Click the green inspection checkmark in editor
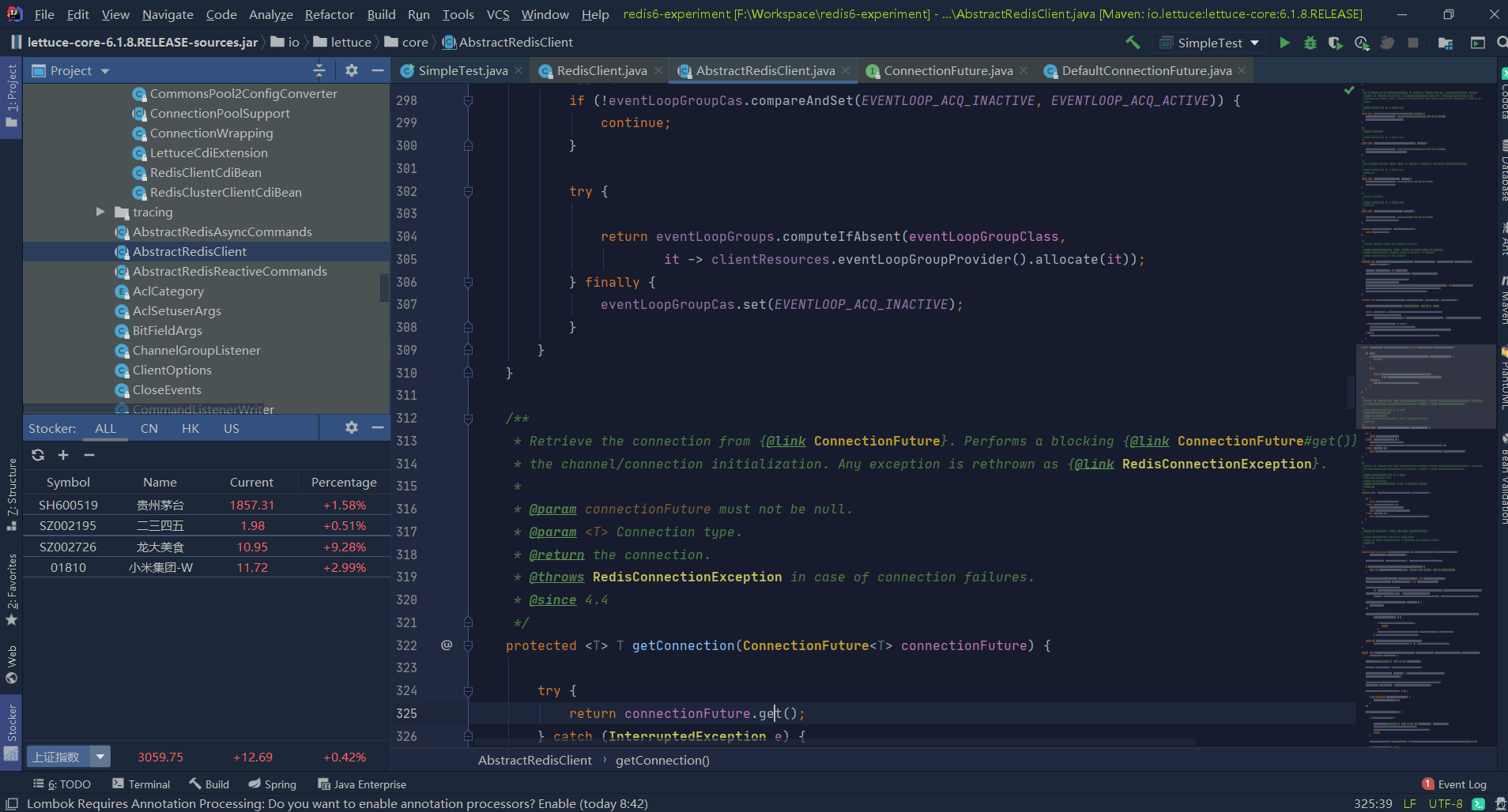 pos(1349,91)
